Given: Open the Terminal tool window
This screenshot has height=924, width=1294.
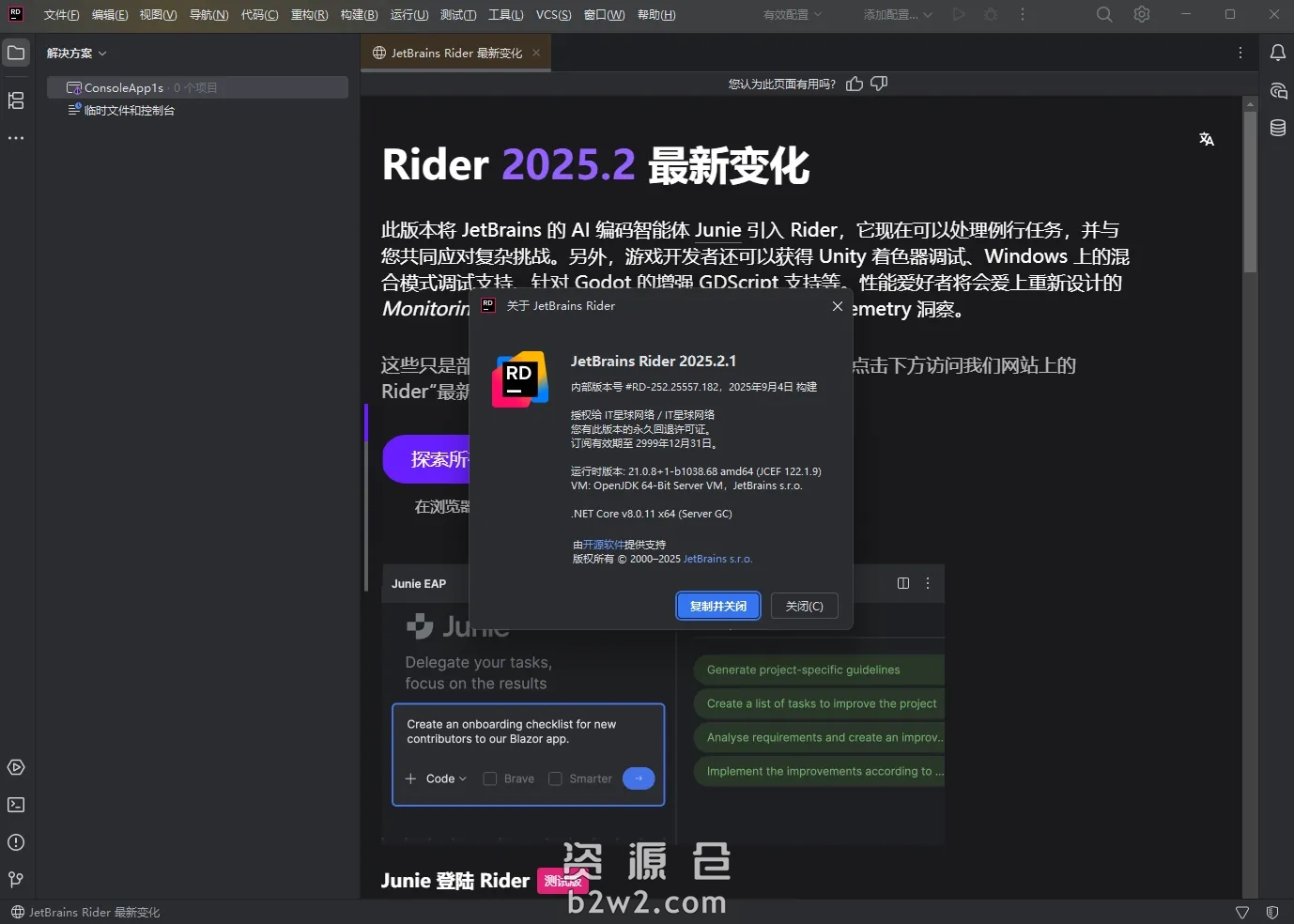Looking at the screenshot, I should tap(16, 805).
